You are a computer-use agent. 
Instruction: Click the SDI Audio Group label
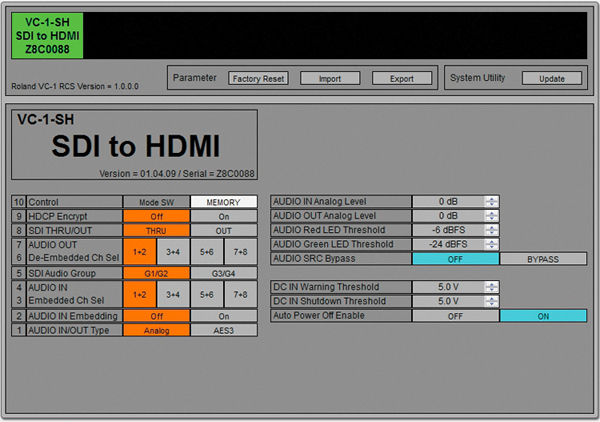(x=62, y=273)
